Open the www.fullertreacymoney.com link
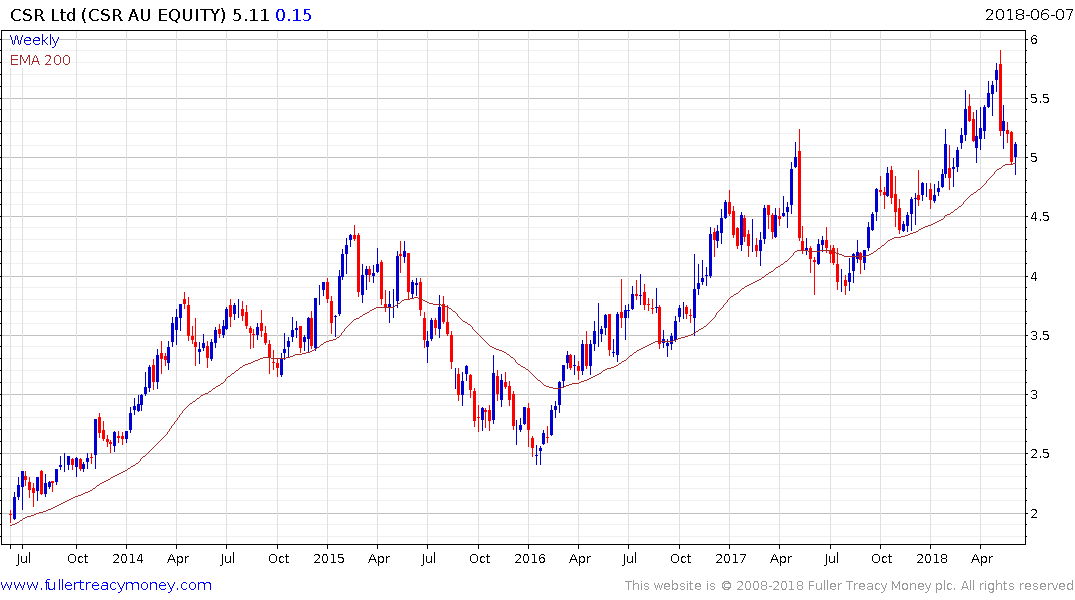Screen dimensions: 1075x600 point(106,585)
